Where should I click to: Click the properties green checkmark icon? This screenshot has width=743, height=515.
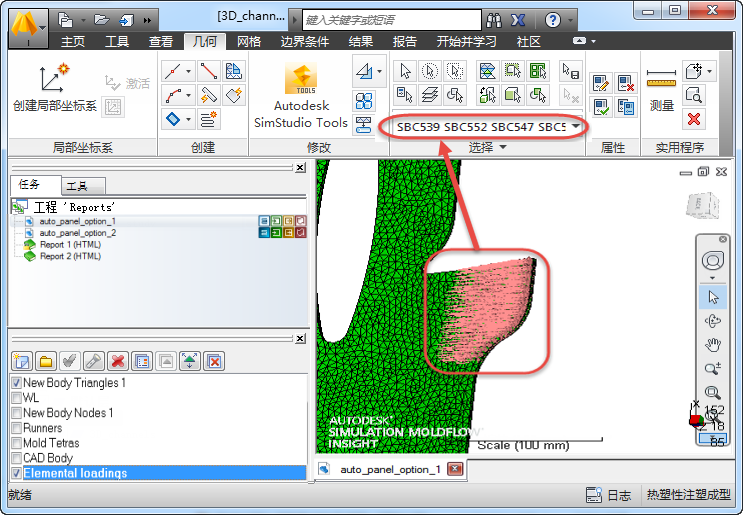pyautogui.click(x=601, y=107)
